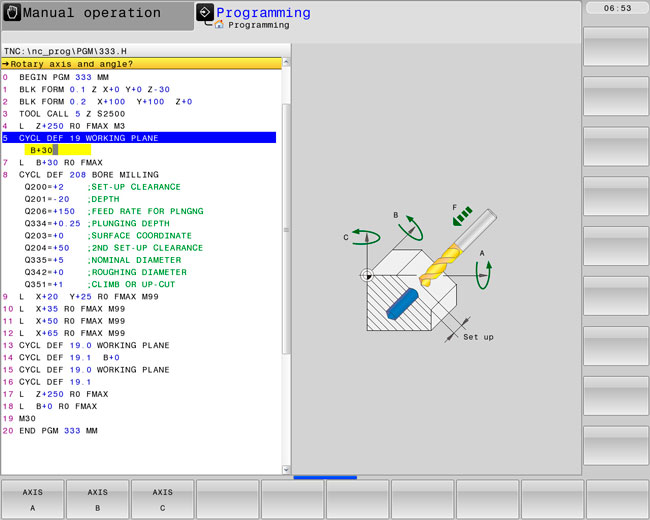Click the small Programming home icon

tap(219, 25)
